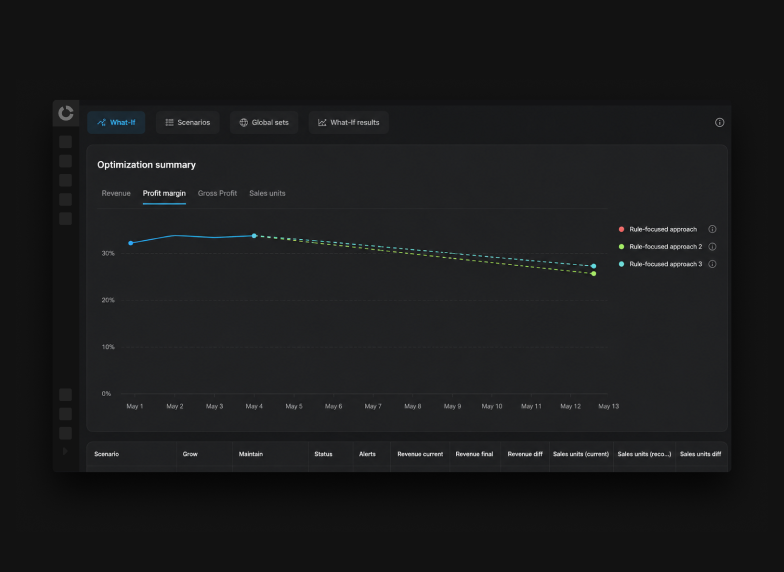Open the What-If results tab
Screen dimensions: 784x572
[x=348, y=122]
